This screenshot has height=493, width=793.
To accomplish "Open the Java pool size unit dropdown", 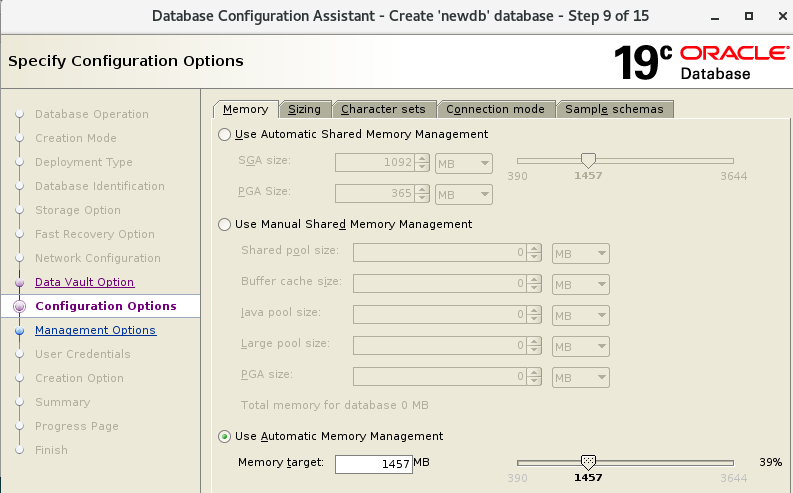I will click(581, 316).
